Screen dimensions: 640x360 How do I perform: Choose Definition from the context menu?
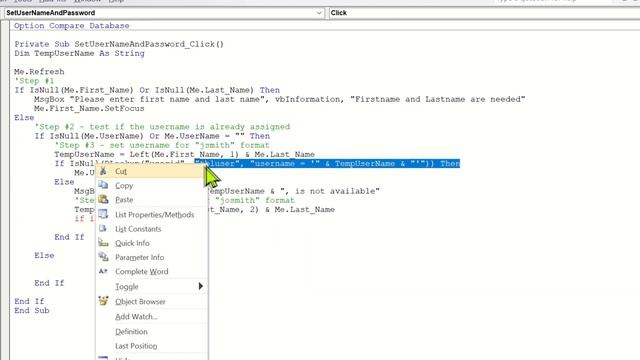151,332
